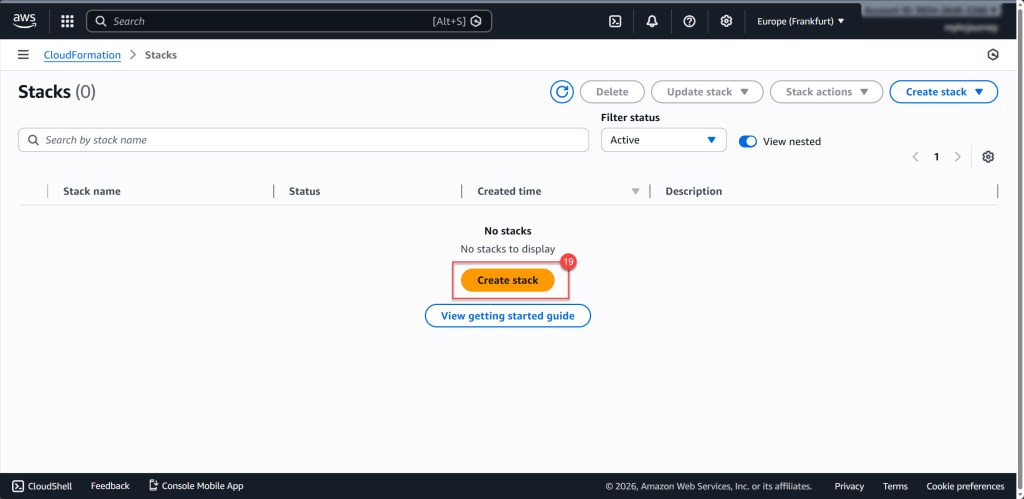Image resolution: width=1024 pixels, height=499 pixels.
Task: Expand the top-right Create stack dropdown
Action: click(x=943, y=92)
